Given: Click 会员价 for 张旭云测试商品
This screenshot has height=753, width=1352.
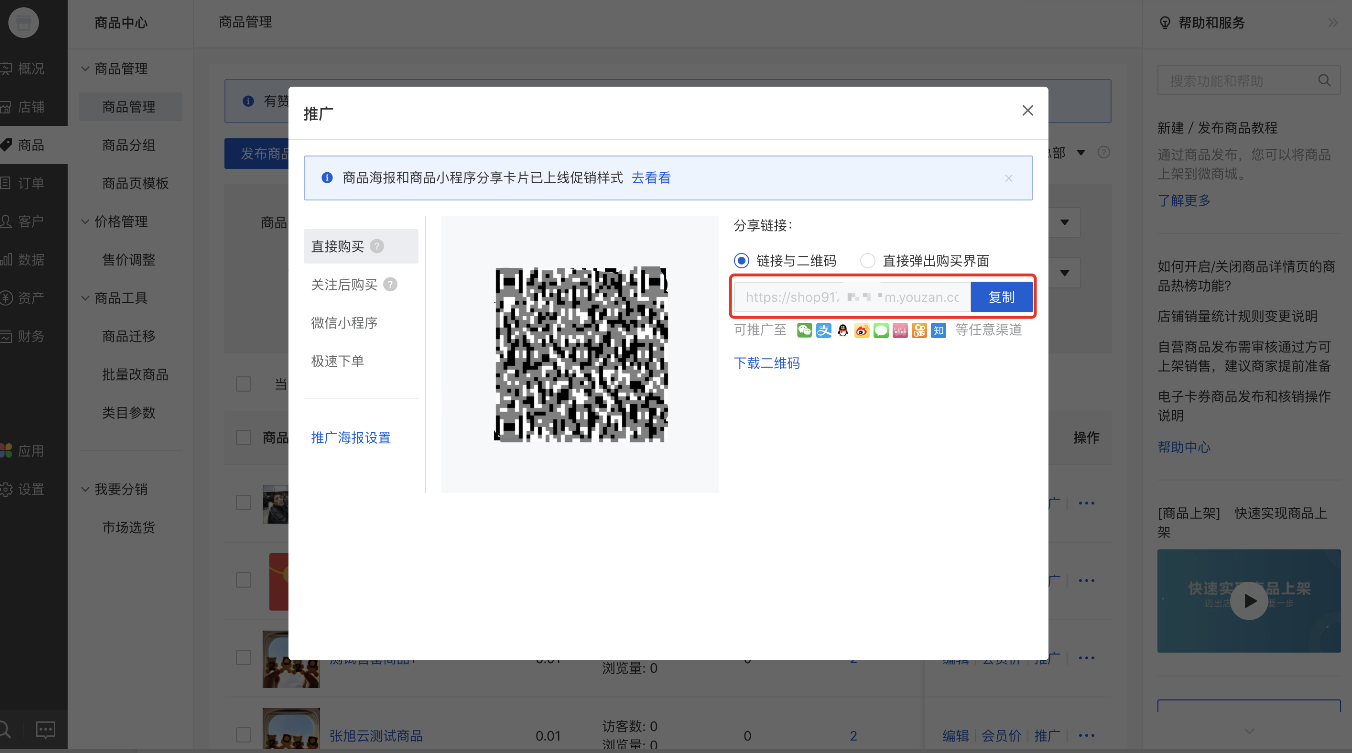Looking at the screenshot, I should tap(1002, 736).
